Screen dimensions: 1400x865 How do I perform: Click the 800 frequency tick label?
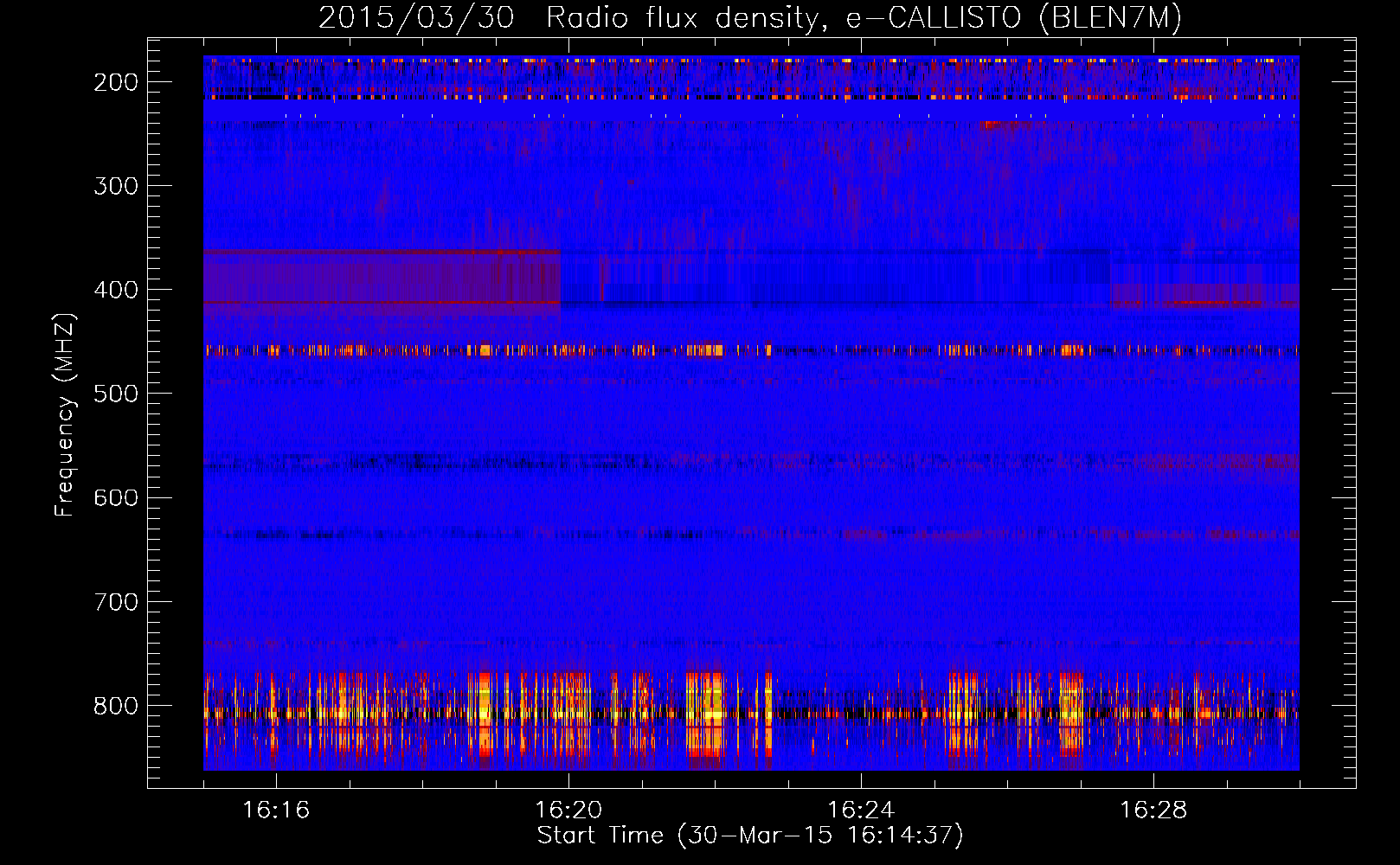pyautogui.click(x=116, y=706)
